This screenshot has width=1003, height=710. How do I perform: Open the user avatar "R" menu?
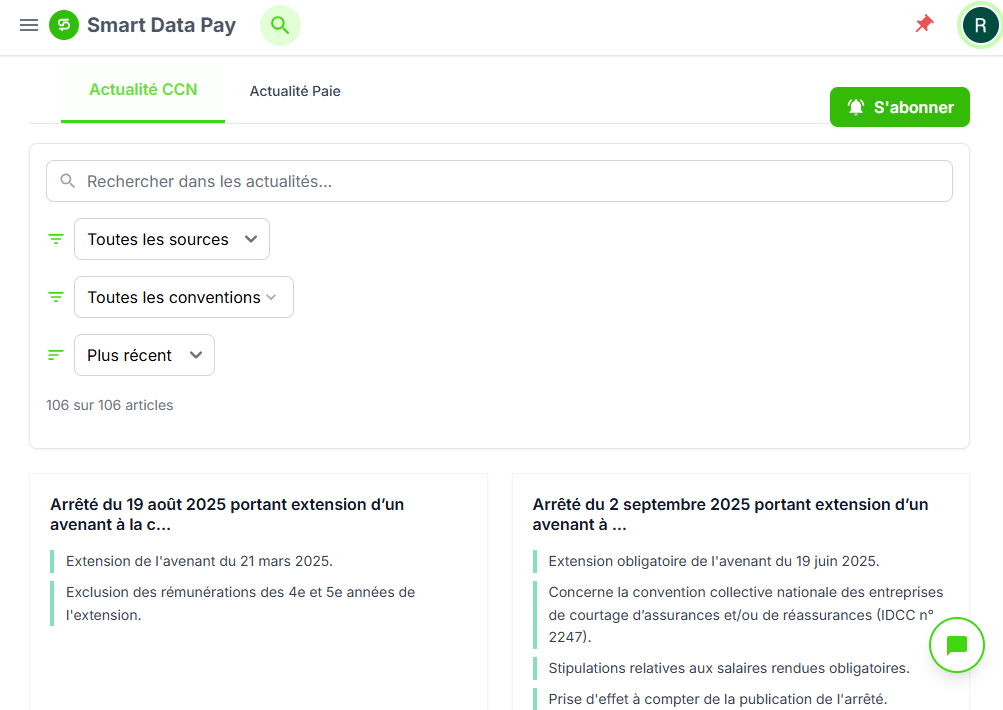pyautogui.click(x=979, y=26)
